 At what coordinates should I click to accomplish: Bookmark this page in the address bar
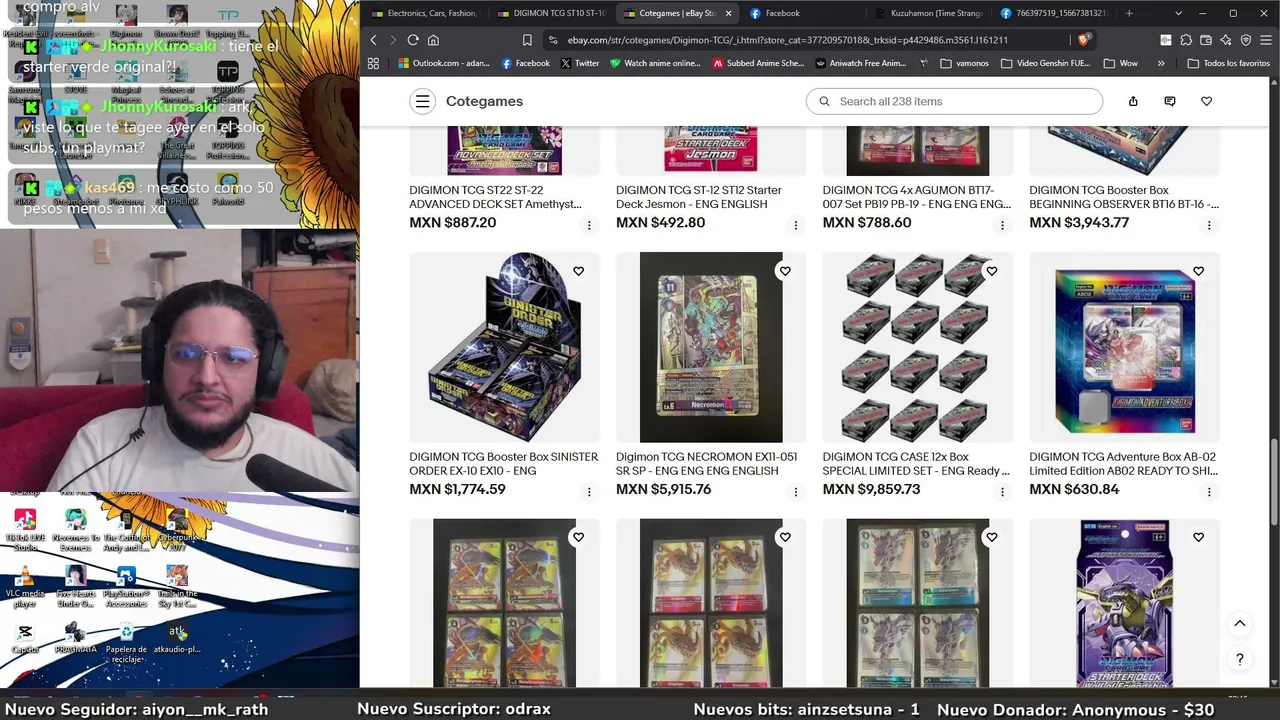click(x=527, y=40)
